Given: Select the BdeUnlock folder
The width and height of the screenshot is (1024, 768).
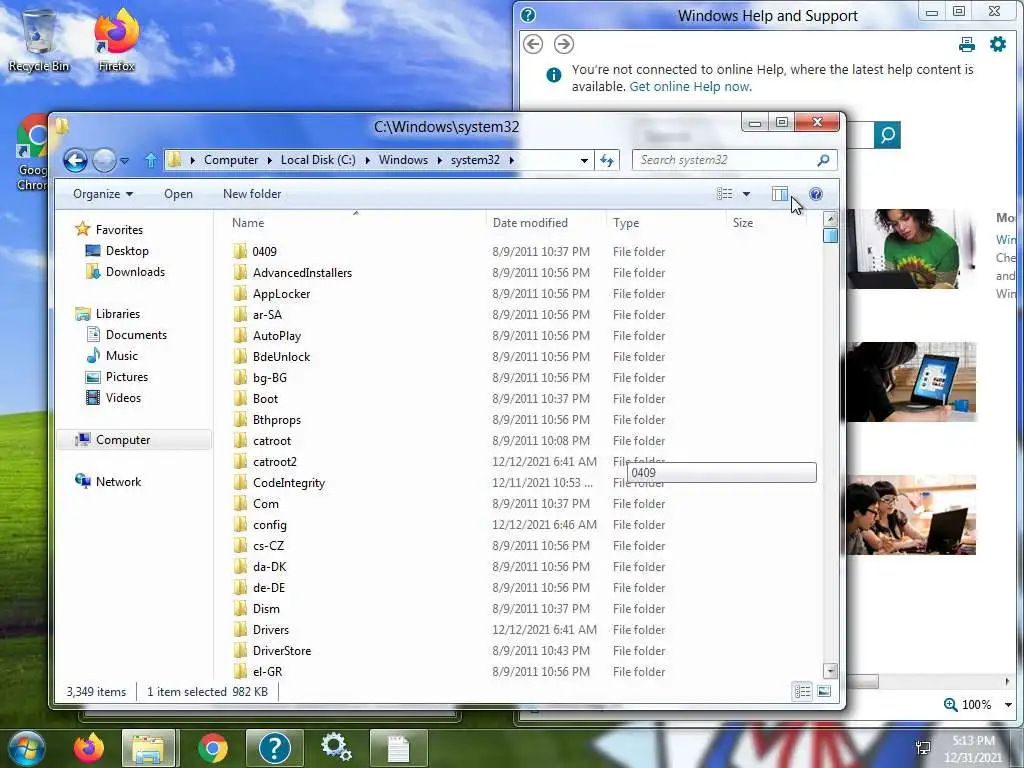Looking at the screenshot, I should click(x=281, y=357).
